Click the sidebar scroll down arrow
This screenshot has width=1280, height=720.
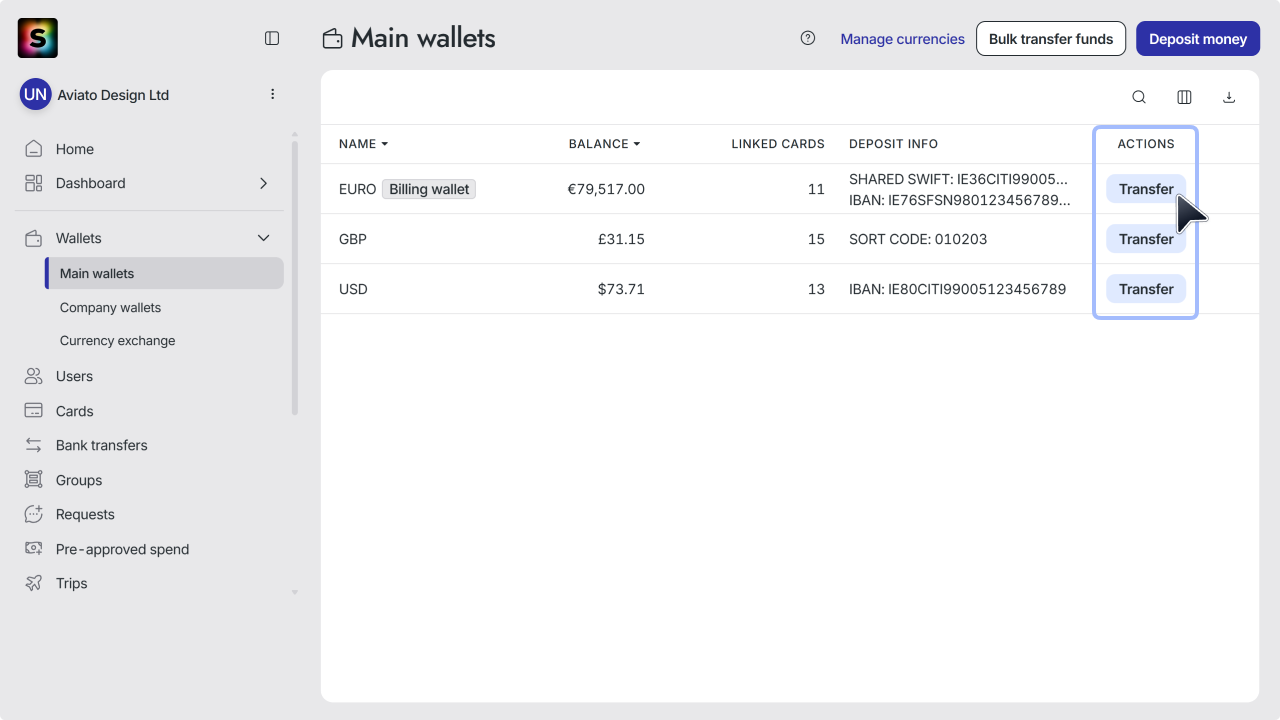pyautogui.click(x=294, y=592)
